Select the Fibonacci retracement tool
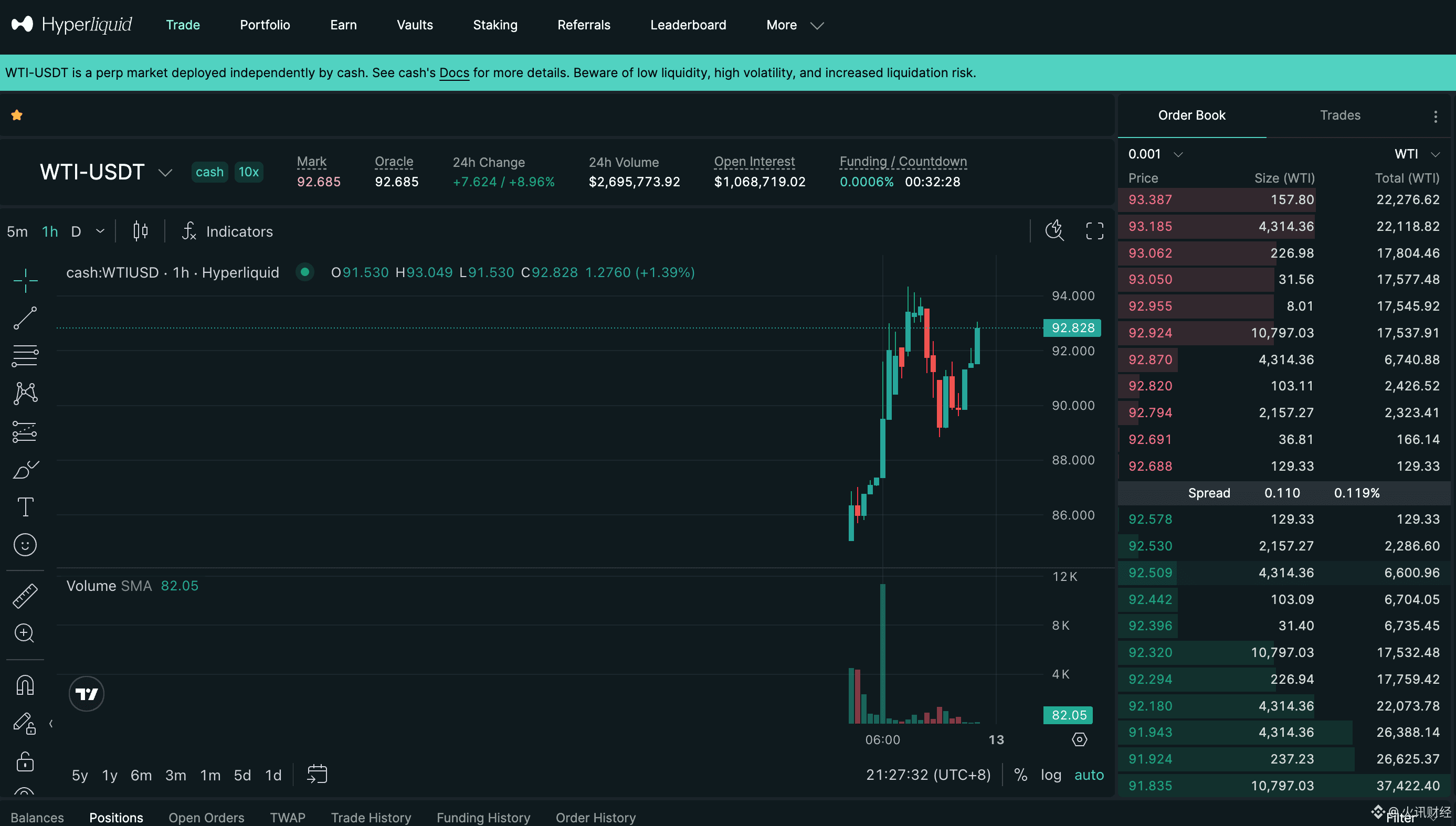 (25, 356)
